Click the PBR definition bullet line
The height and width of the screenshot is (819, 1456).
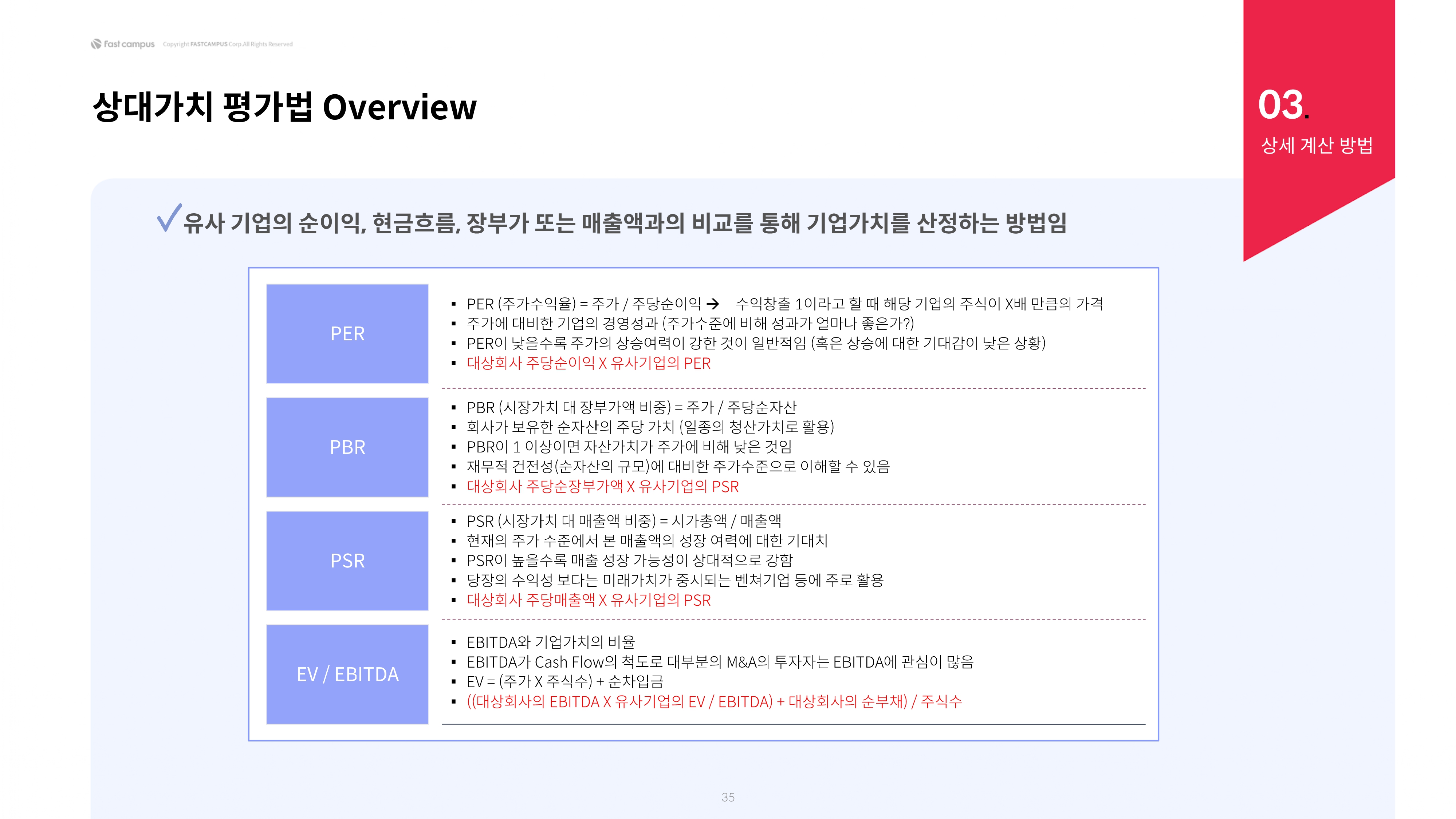pyautogui.click(x=631, y=407)
